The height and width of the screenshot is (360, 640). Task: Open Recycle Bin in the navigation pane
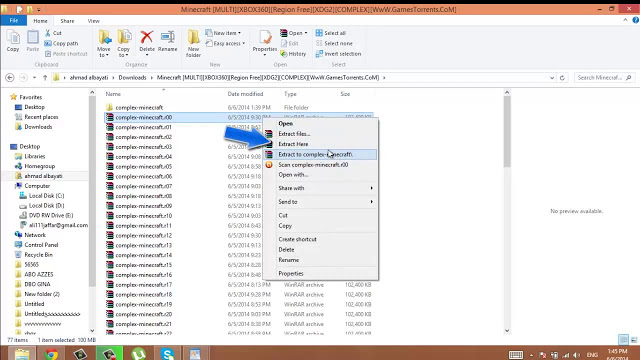pos(38,255)
